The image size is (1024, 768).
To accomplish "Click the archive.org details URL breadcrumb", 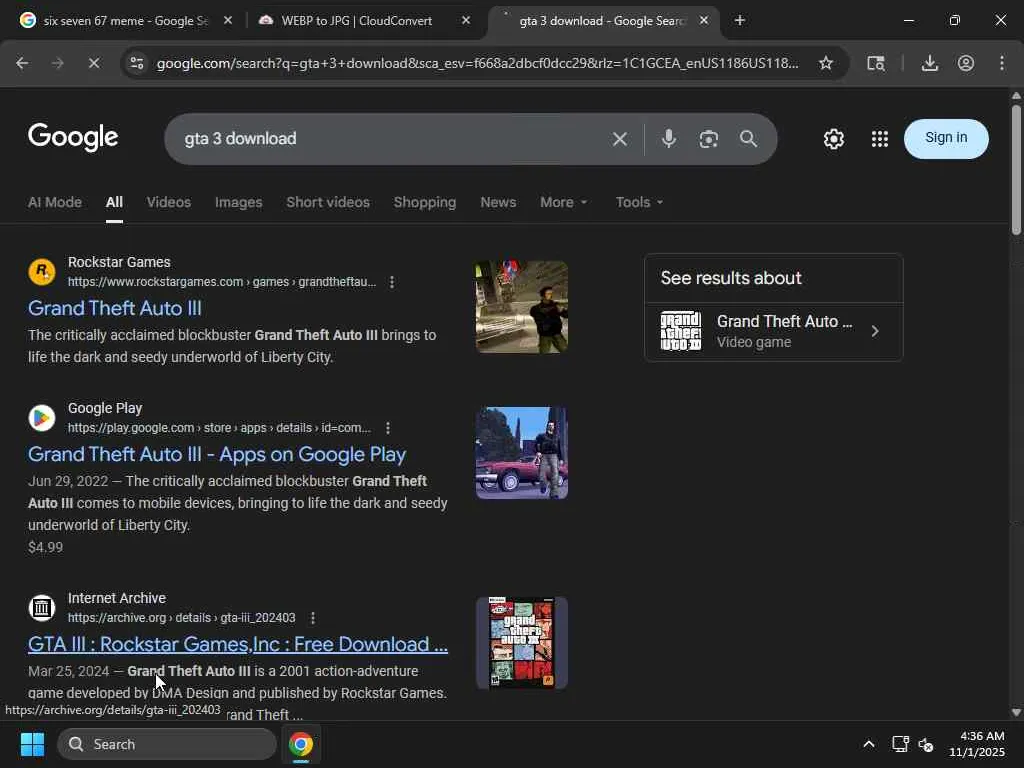I will click(x=182, y=618).
